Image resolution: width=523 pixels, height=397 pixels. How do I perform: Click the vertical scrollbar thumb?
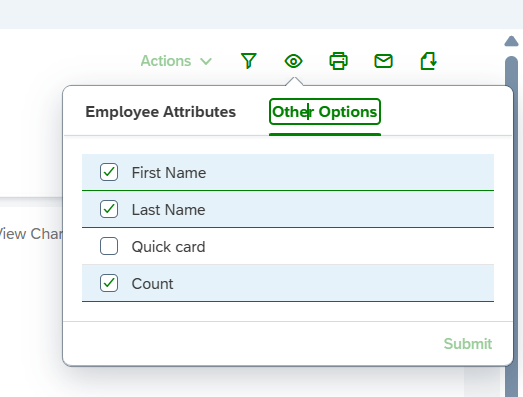click(511, 227)
